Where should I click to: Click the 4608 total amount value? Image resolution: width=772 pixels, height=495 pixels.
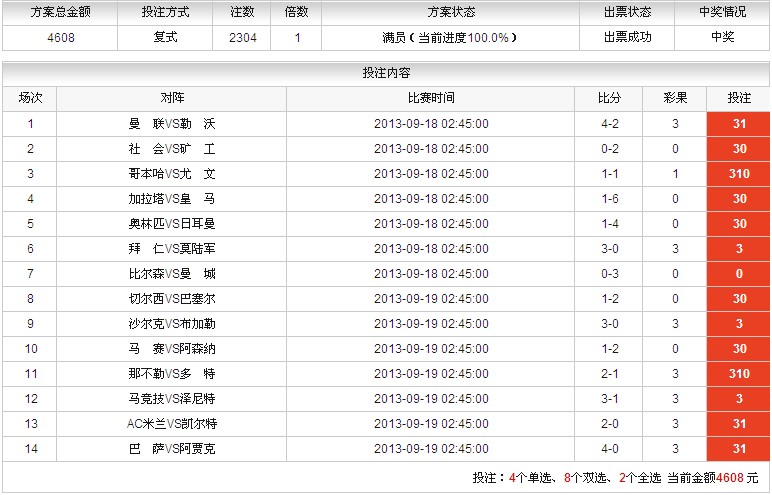tap(61, 38)
